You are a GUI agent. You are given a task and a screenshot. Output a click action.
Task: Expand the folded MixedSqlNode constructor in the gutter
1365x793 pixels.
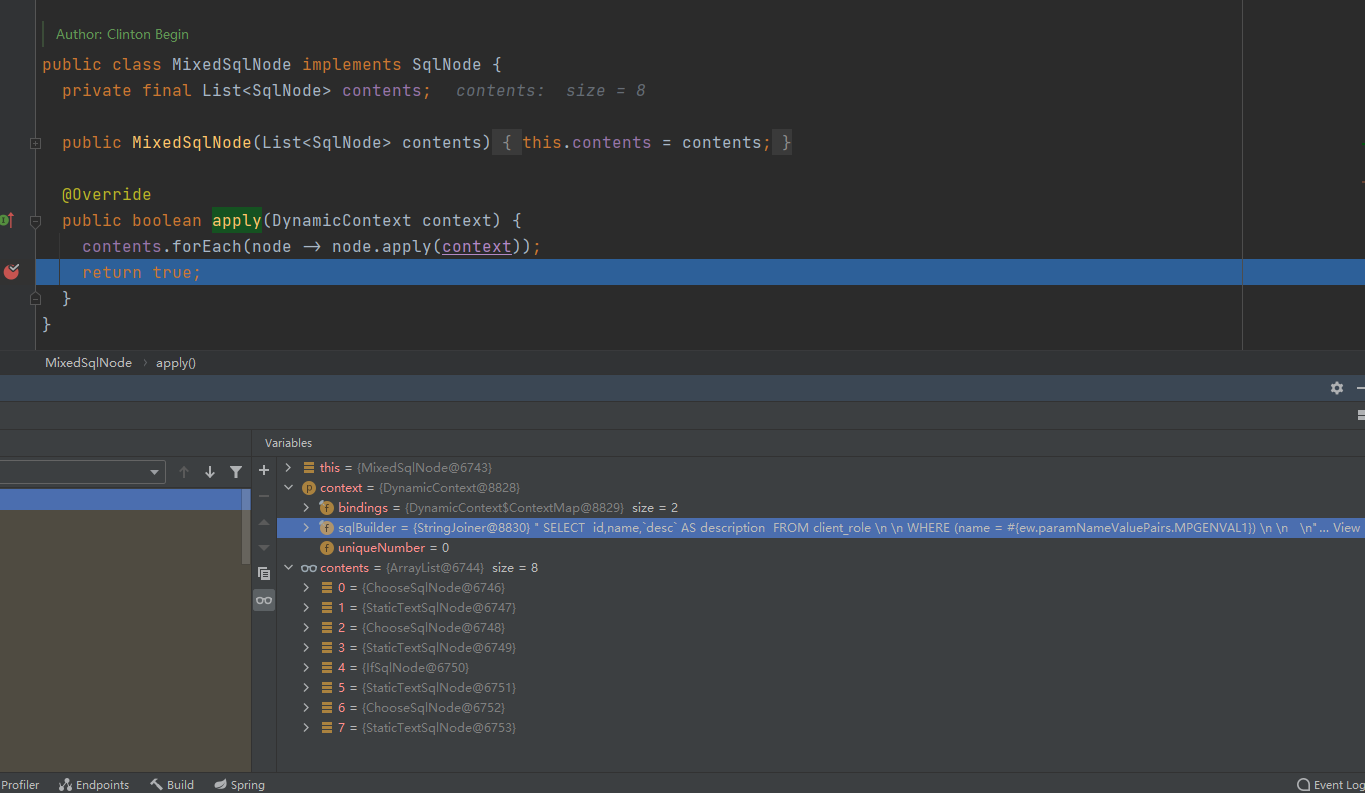(x=36, y=143)
